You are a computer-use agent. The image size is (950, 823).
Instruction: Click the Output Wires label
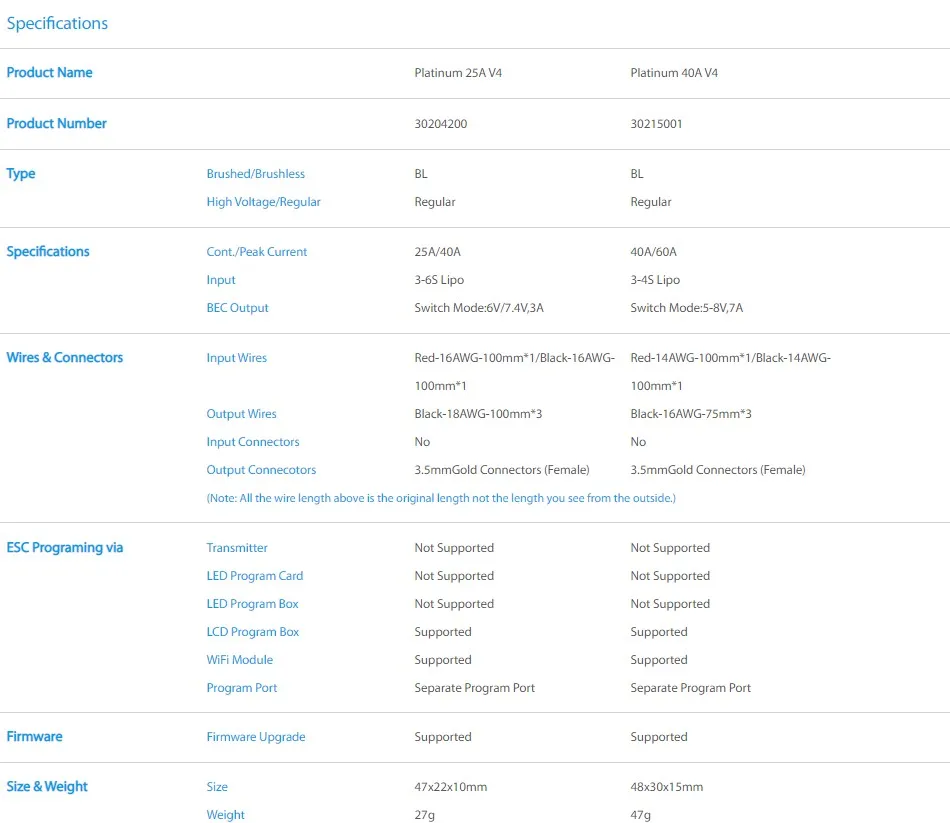click(x=241, y=414)
